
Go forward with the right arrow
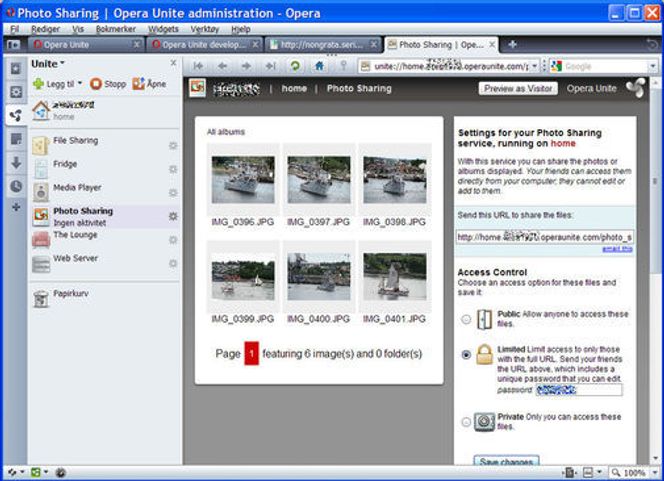click(x=246, y=66)
